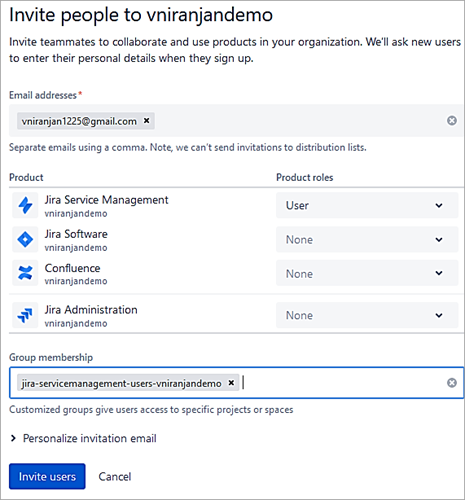
Task: Clear all email addresses in the field
Action: [x=452, y=121]
